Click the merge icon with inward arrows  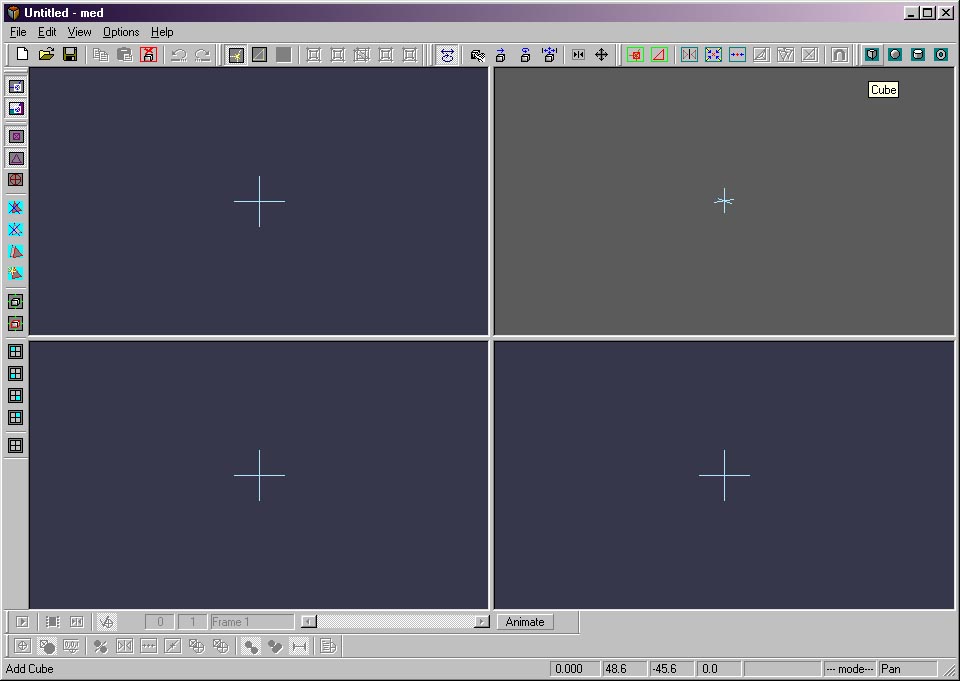tap(713, 55)
